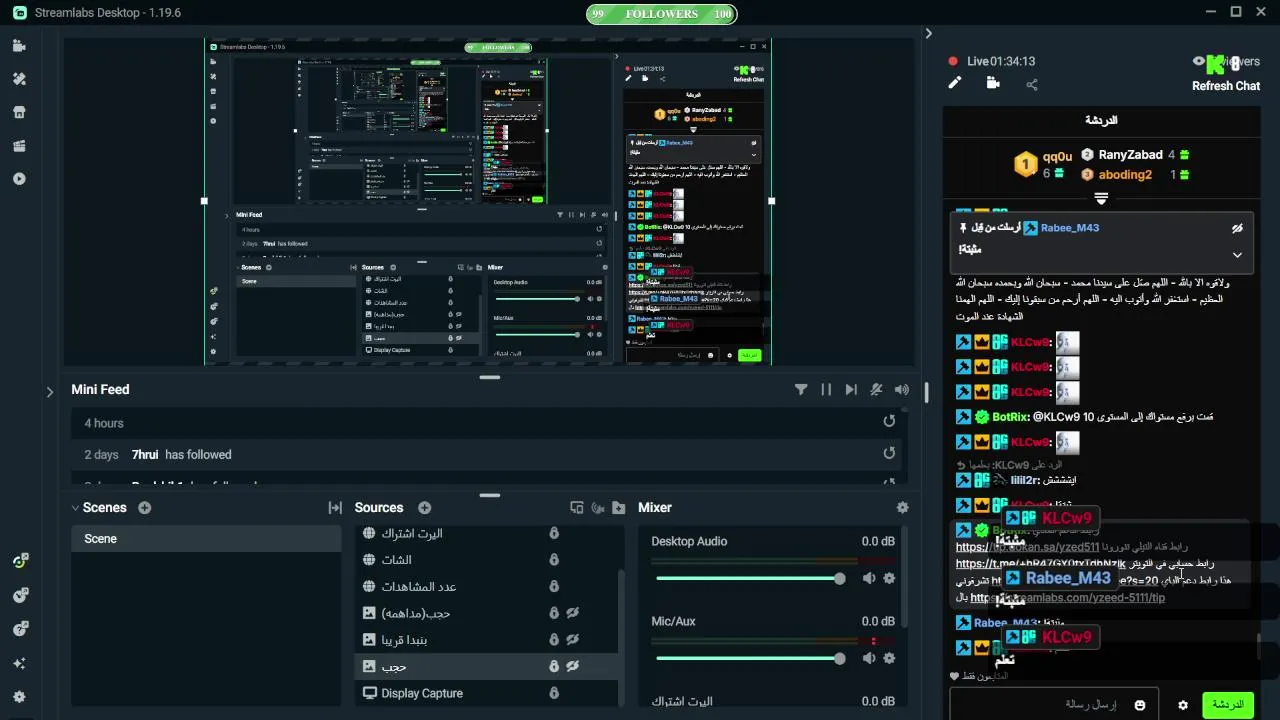Select the عدد المشاهدات source row
The height and width of the screenshot is (720, 1280).
click(x=487, y=586)
